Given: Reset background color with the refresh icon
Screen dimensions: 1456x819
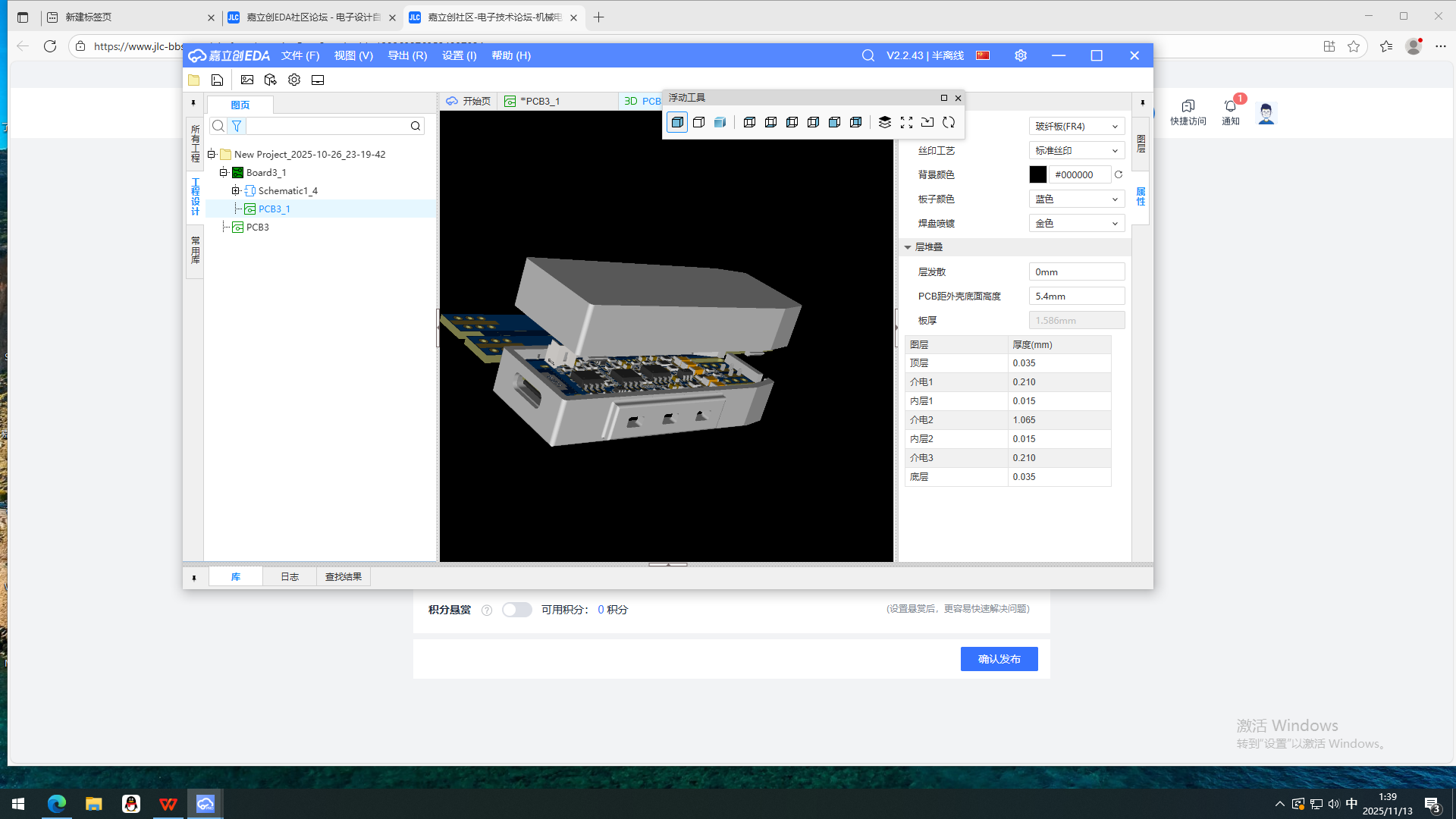Looking at the screenshot, I should point(1119,174).
